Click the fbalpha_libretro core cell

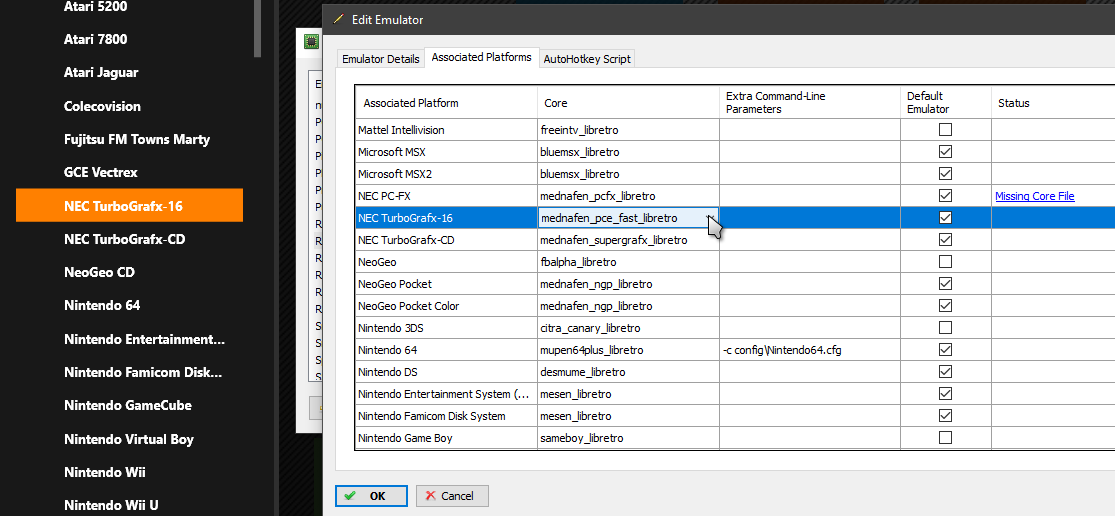[x=629, y=262]
